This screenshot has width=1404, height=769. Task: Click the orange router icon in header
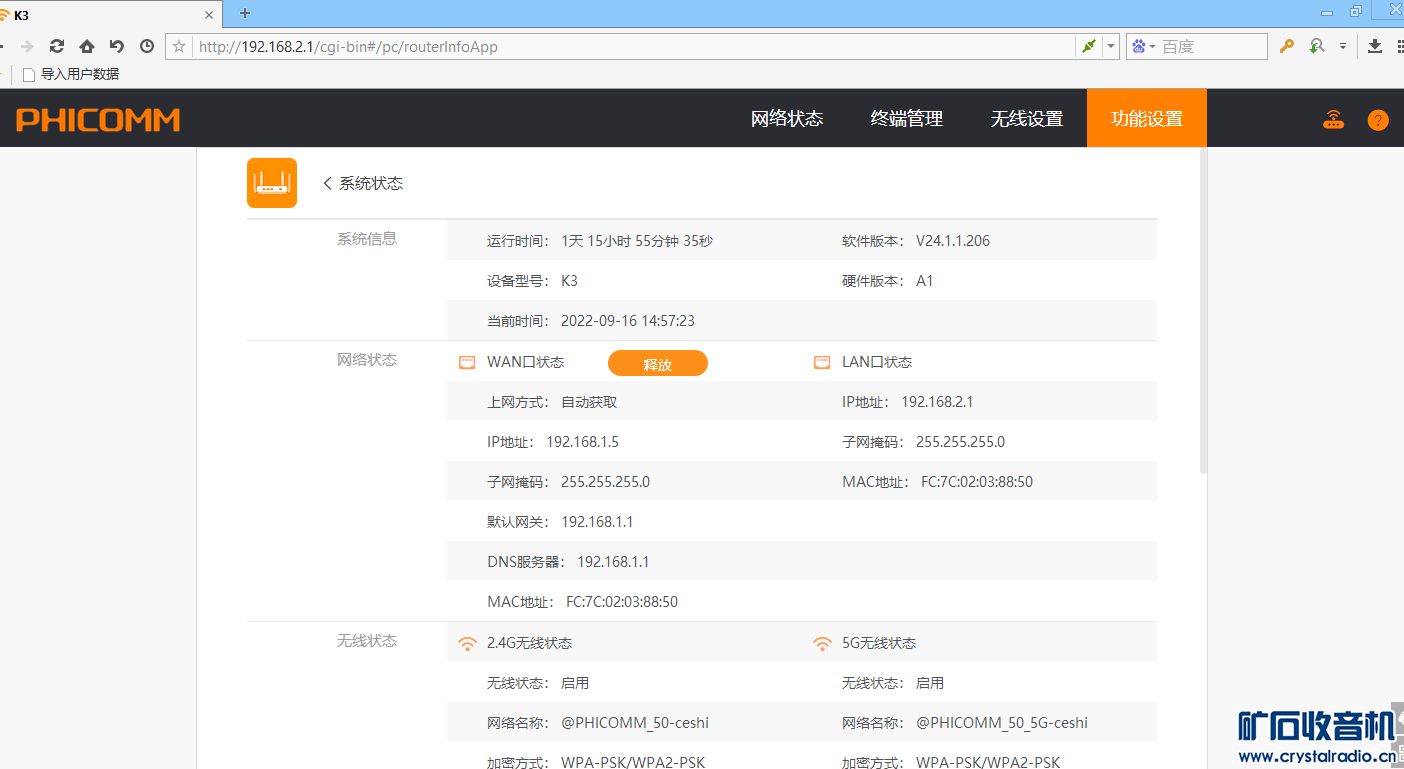pos(1333,119)
